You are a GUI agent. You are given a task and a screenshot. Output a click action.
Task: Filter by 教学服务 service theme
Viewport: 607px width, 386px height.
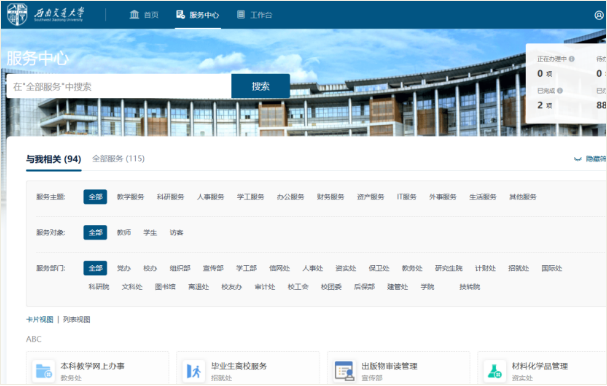coord(130,197)
